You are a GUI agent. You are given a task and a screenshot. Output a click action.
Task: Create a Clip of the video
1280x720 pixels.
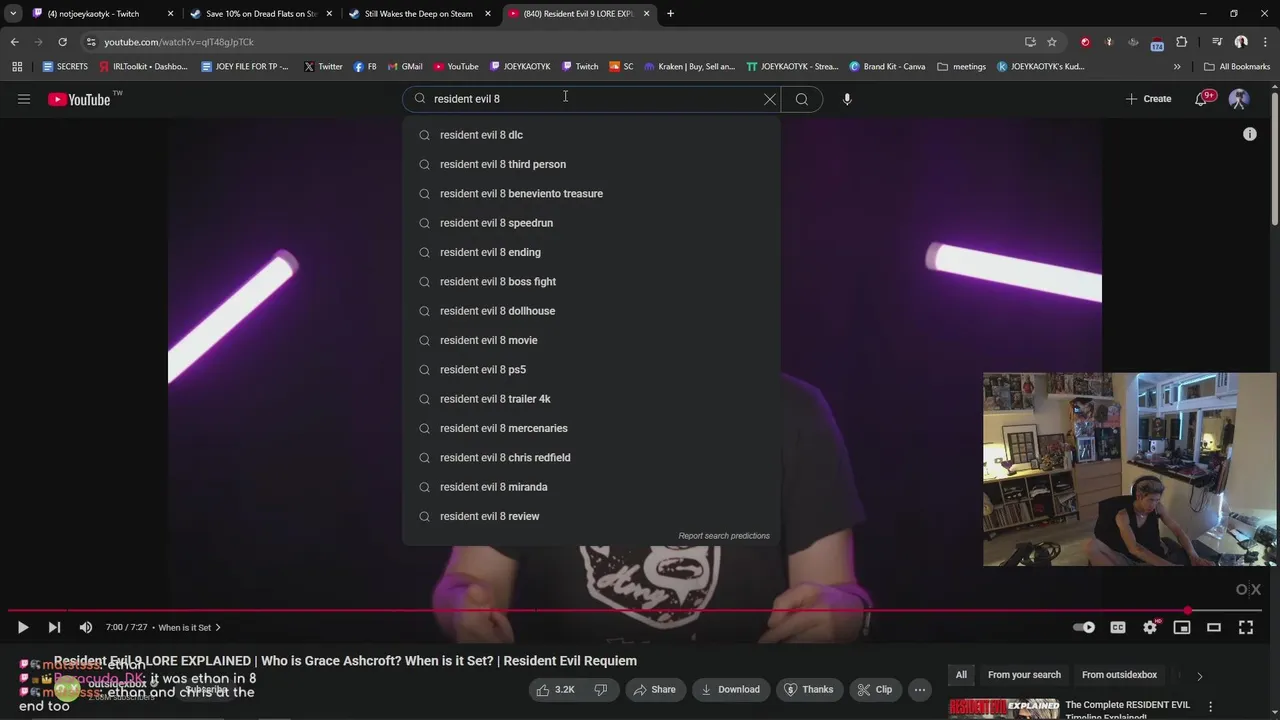coord(874,689)
